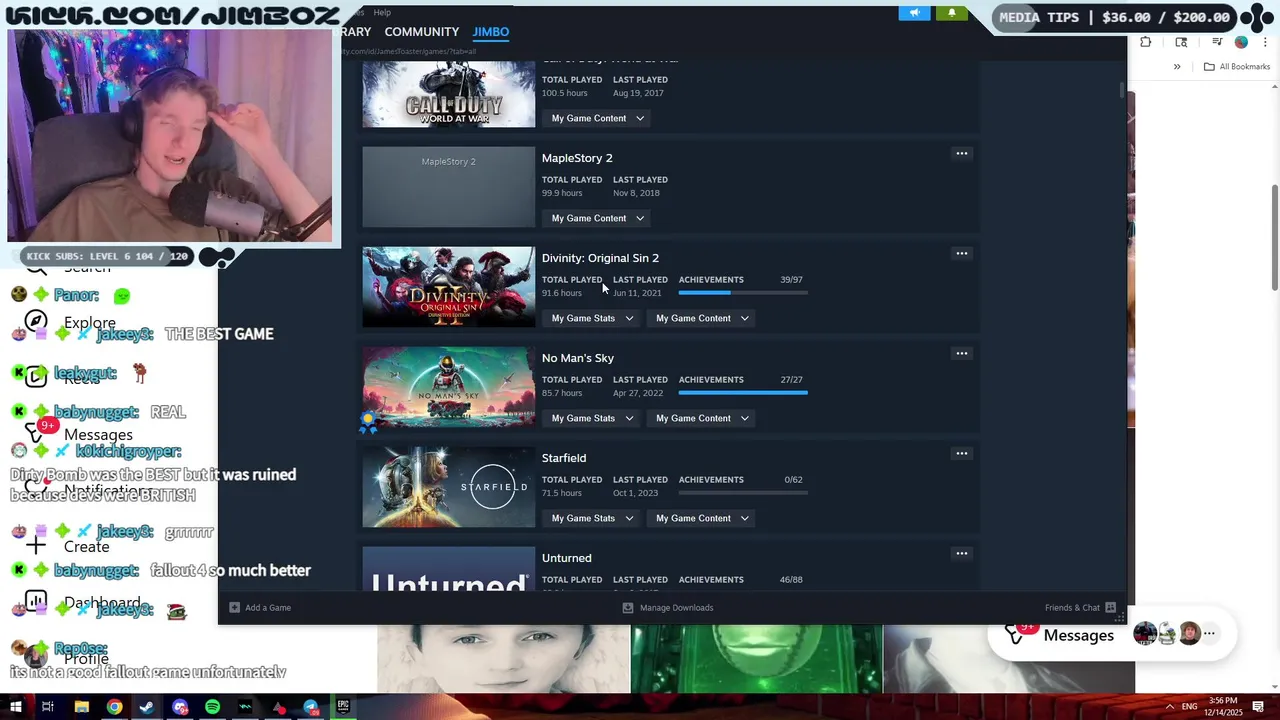
Task: Open the MapleStory 2 three-dot options
Action: (961, 154)
